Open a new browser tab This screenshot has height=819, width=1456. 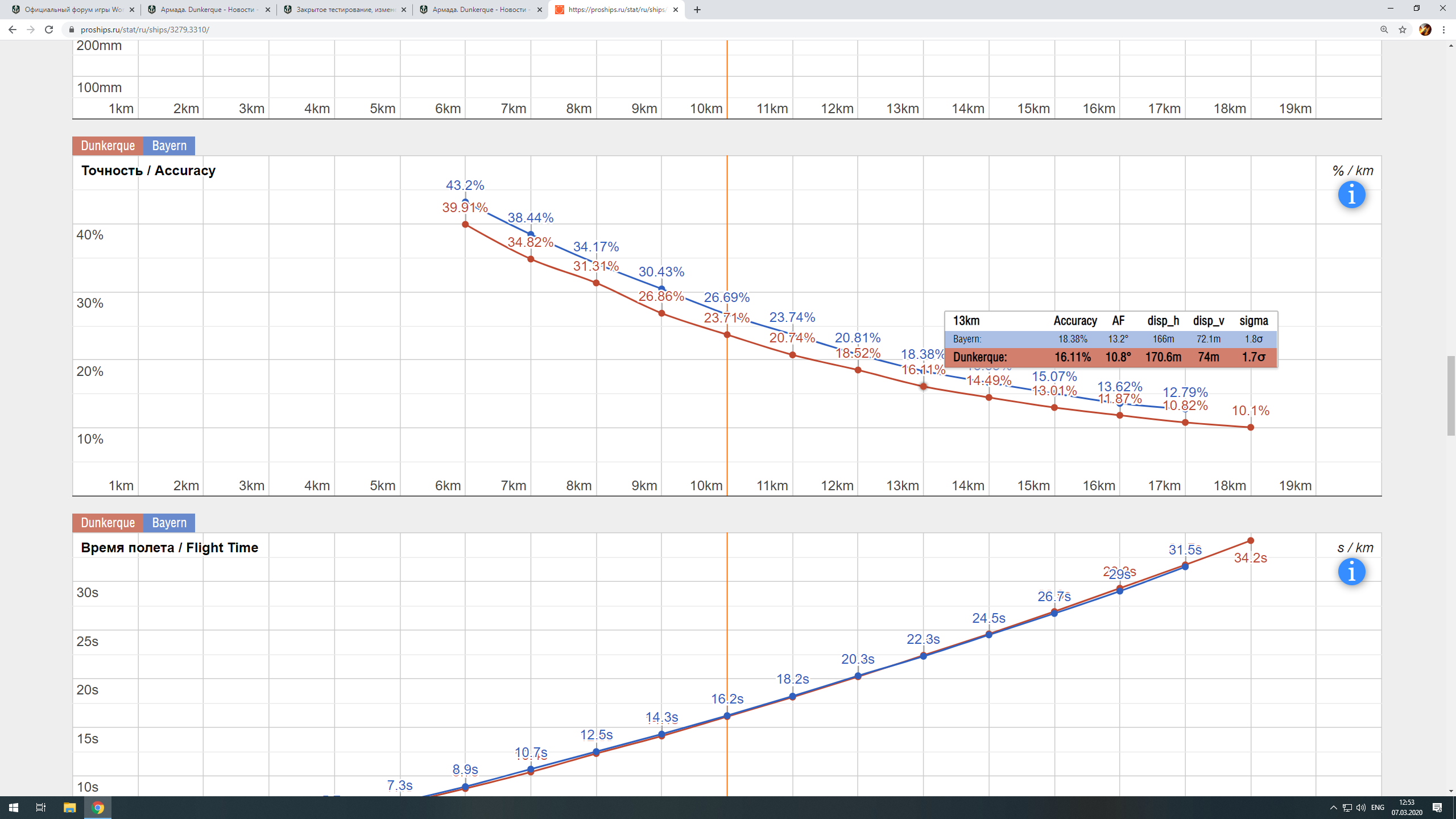697,10
